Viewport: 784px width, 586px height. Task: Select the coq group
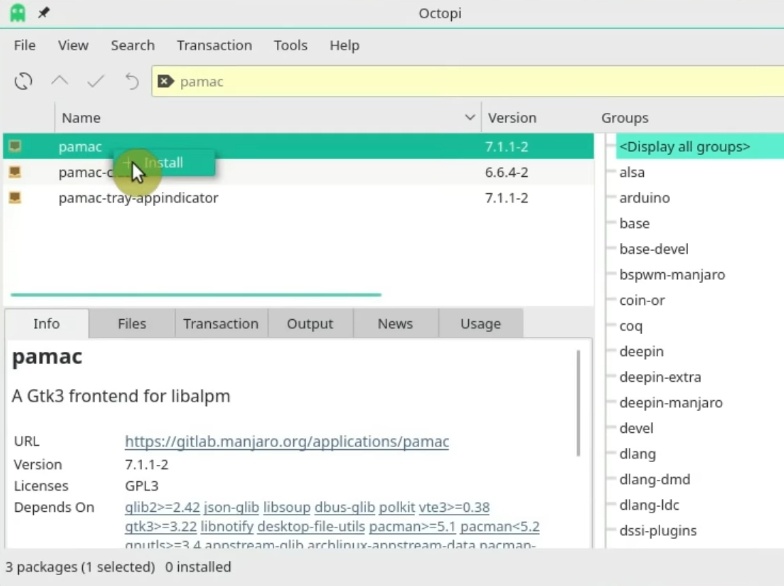[x=630, y=326]
